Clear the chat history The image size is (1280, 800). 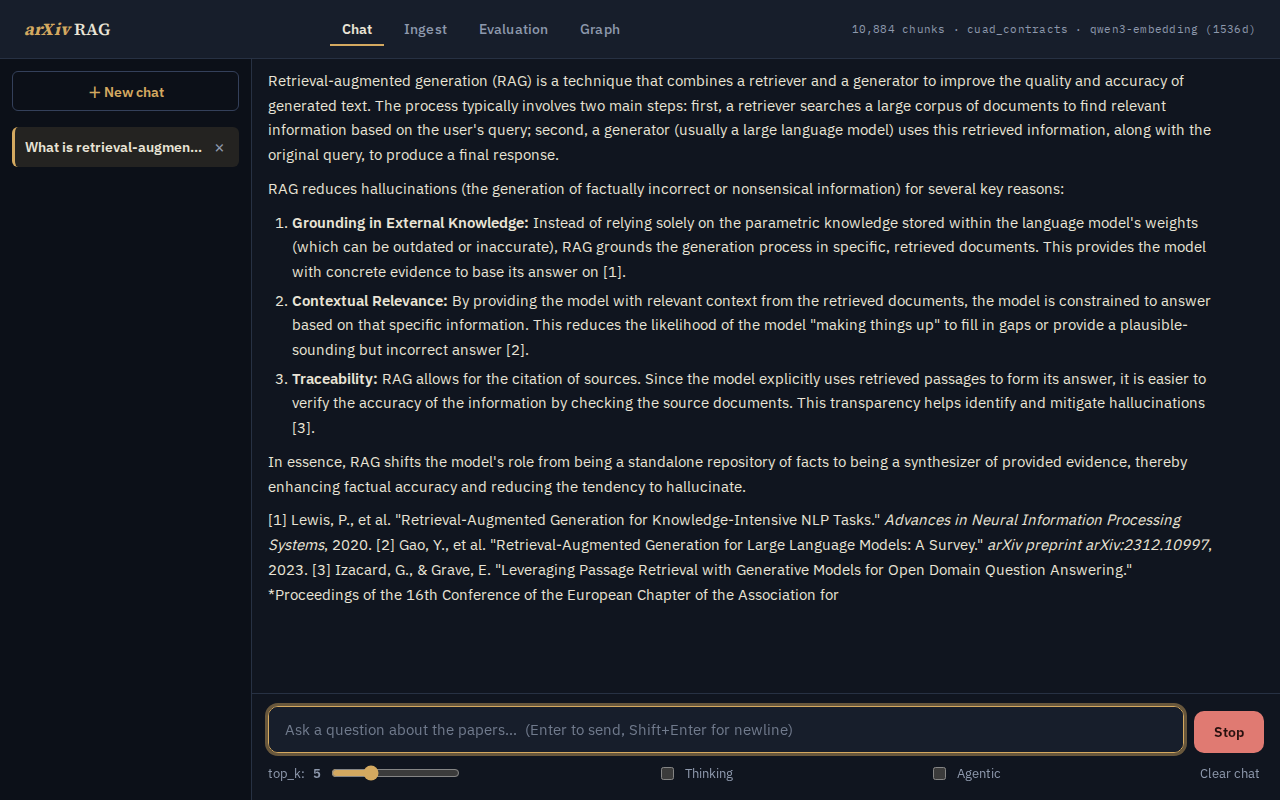click(1230, 773)
